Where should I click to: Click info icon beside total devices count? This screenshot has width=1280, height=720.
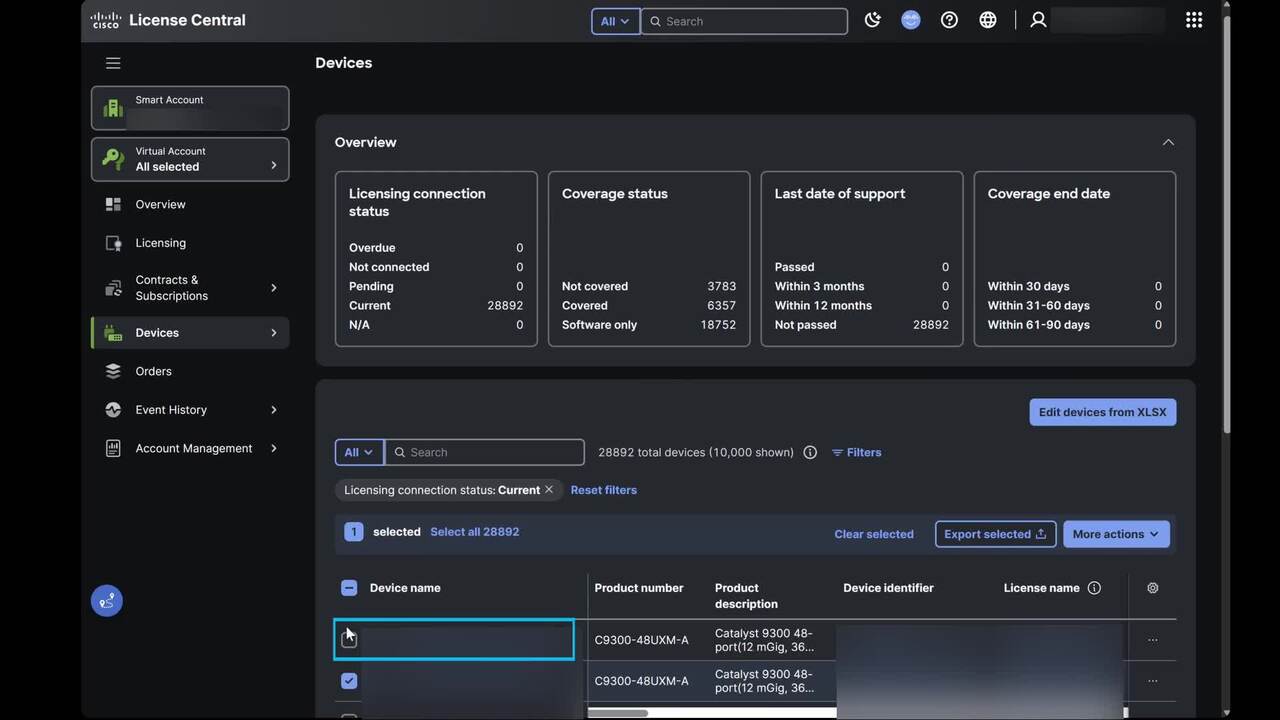810,452
